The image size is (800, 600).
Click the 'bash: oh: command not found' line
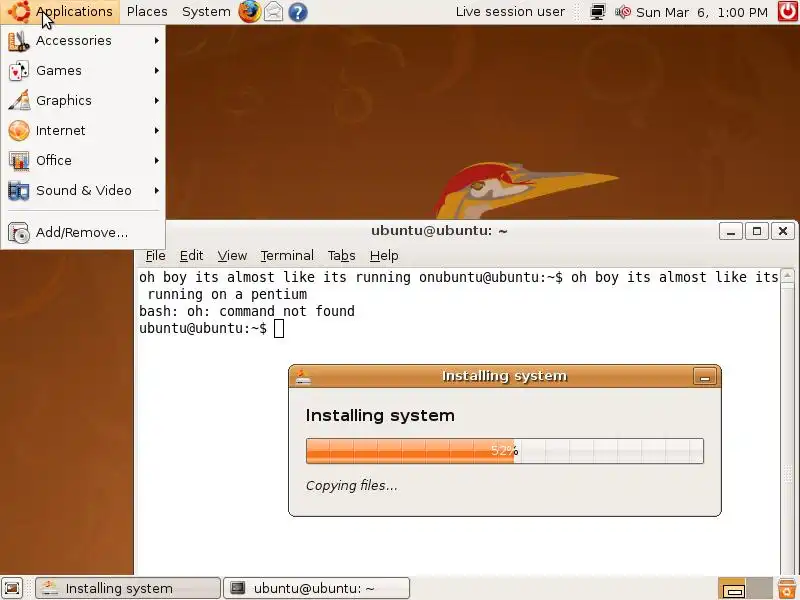tap(247, 311)
